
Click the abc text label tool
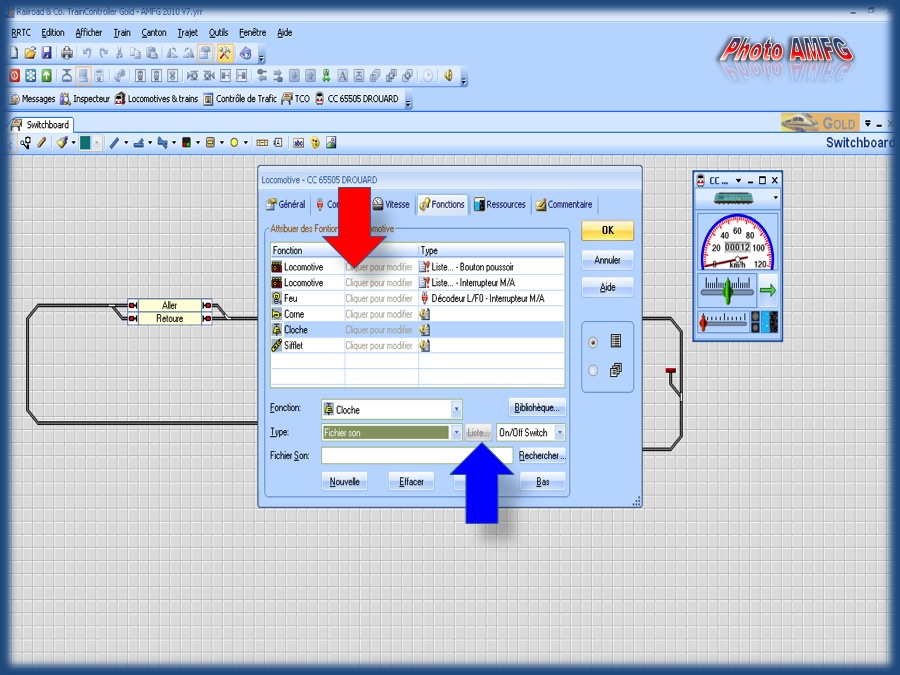pos(298,143)
